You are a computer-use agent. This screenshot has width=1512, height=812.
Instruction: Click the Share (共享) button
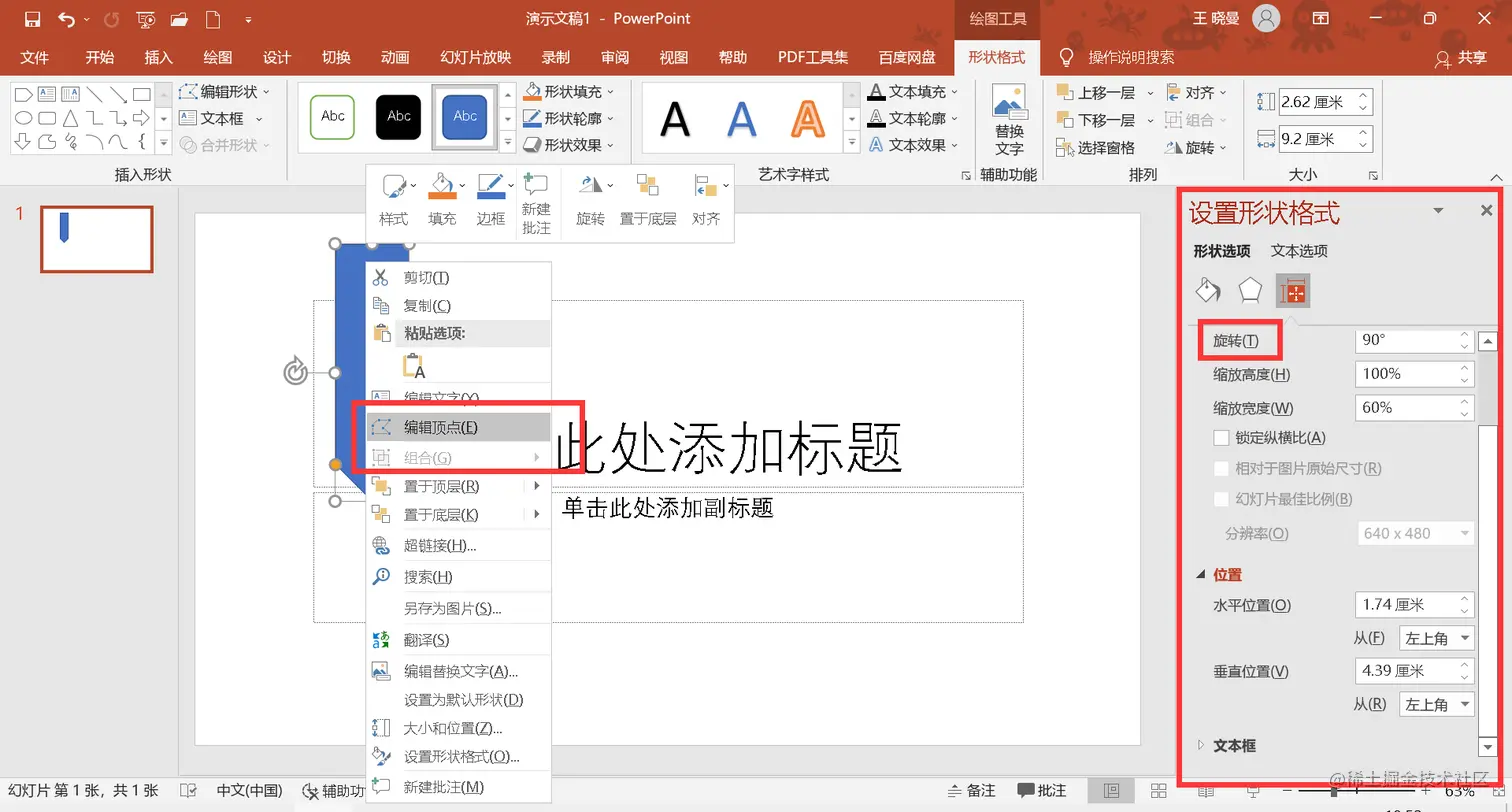tap(1461, 57)
